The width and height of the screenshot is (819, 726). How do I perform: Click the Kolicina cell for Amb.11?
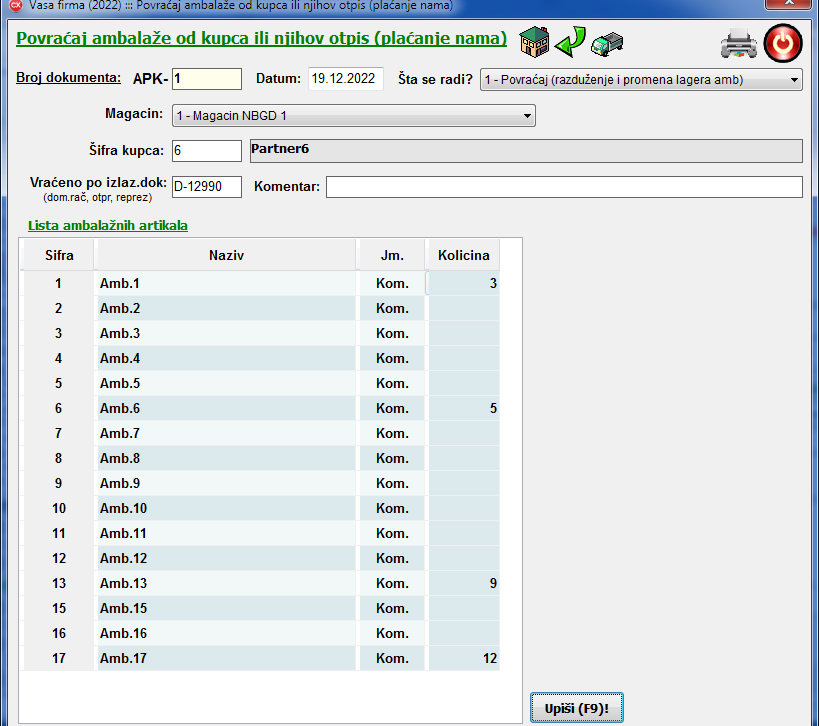[x=463, y=534]
